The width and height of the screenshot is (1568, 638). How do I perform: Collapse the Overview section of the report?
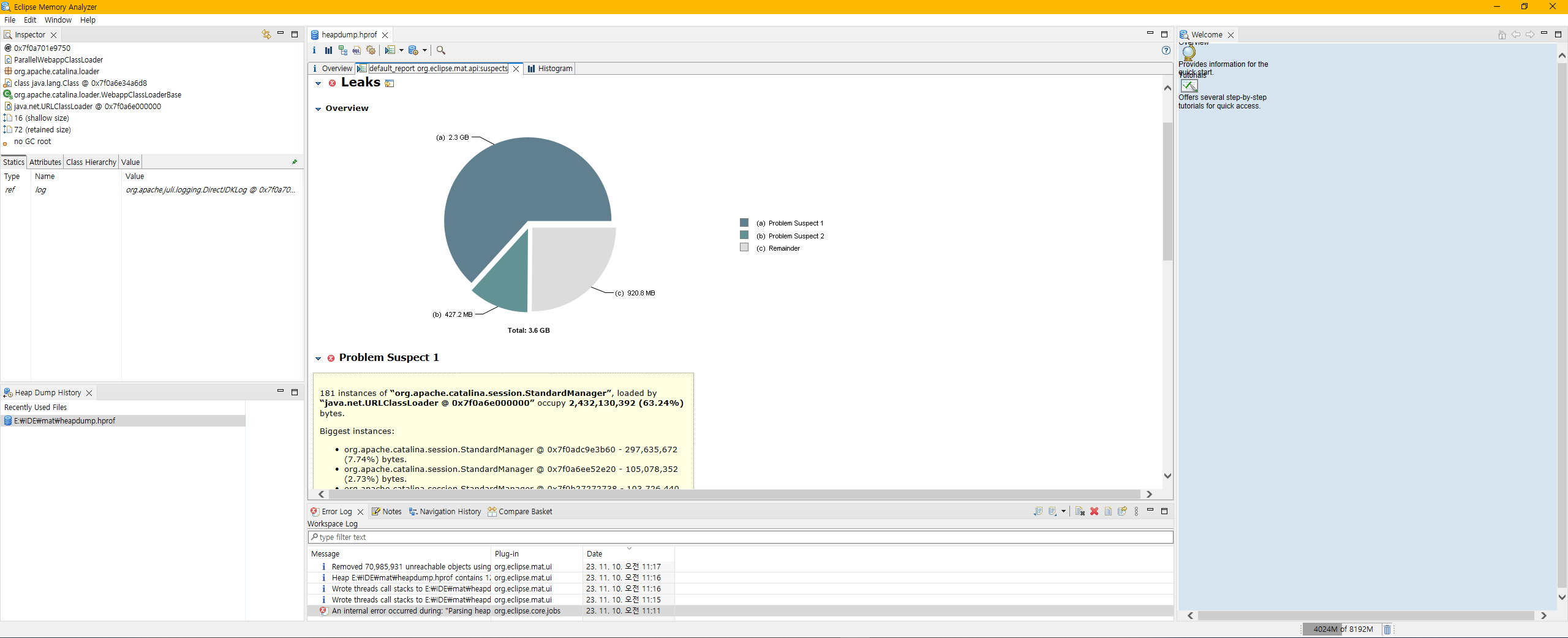click(318, 109)
